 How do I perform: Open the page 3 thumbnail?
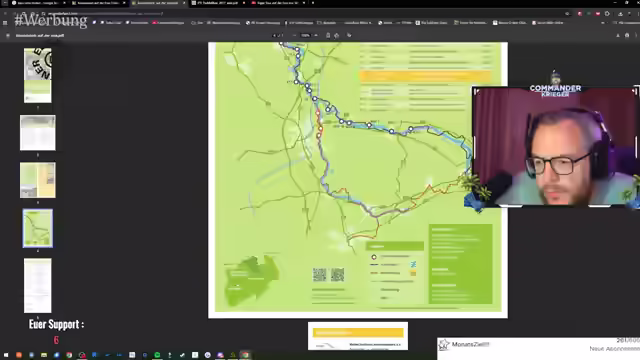click(x=38, y=180)
